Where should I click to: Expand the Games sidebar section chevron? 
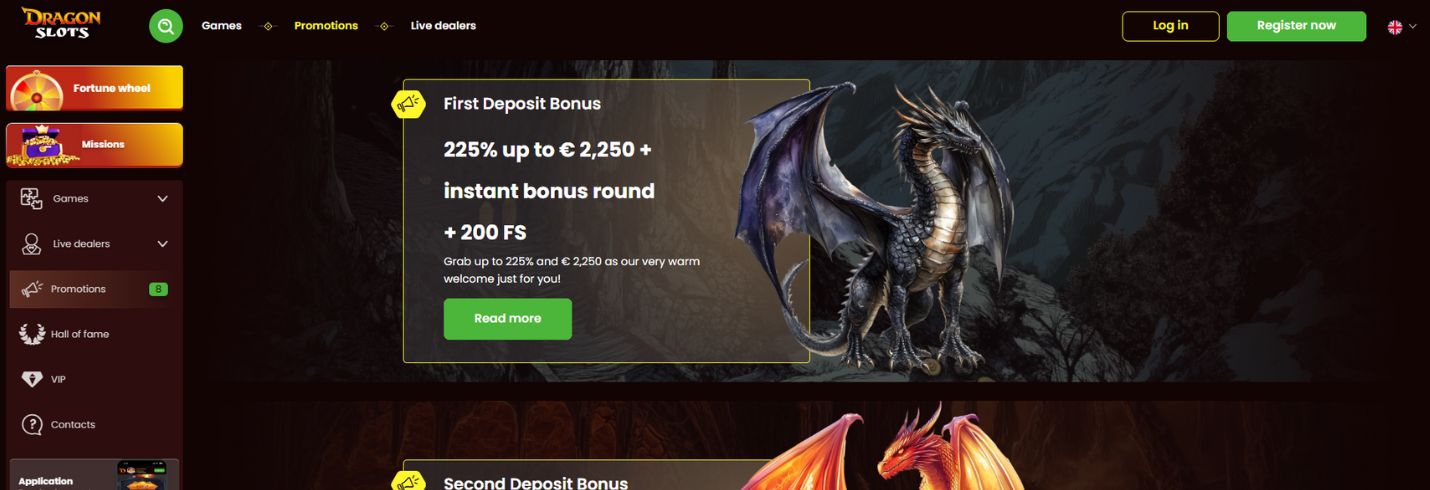click(x=162, y=199)
